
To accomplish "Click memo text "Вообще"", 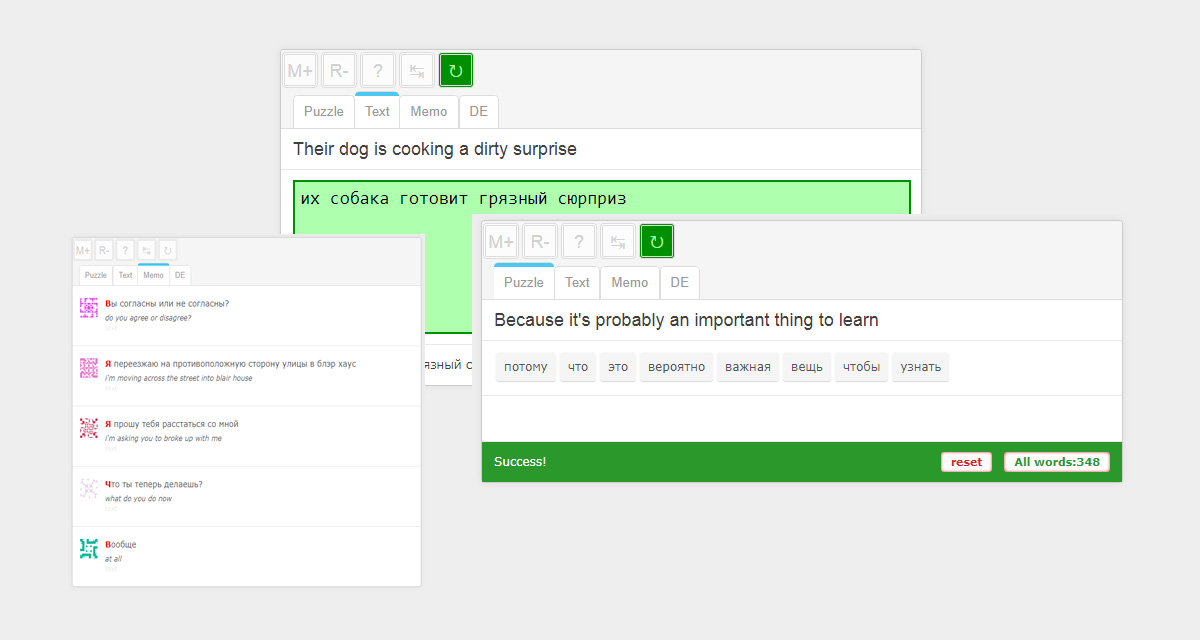I will (x=121, y=544).
